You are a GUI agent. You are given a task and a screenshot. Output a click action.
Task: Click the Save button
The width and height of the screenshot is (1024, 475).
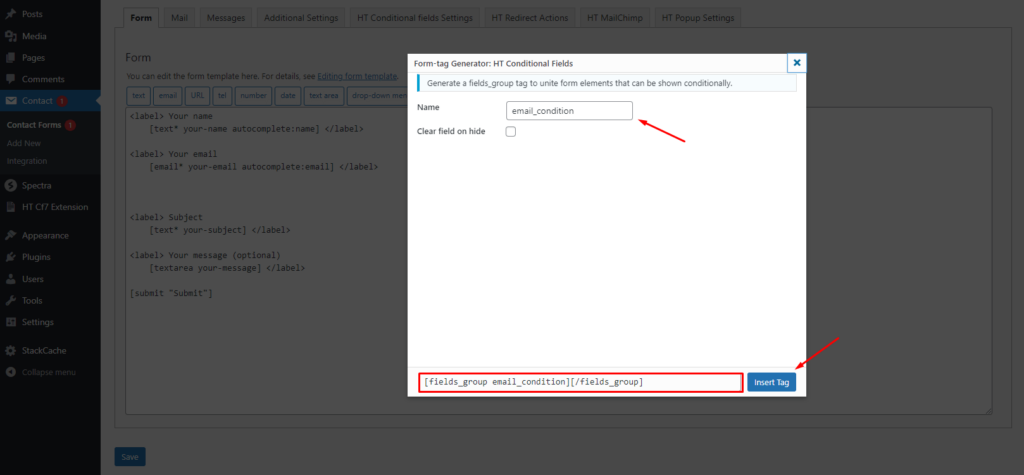coord(130,457)
